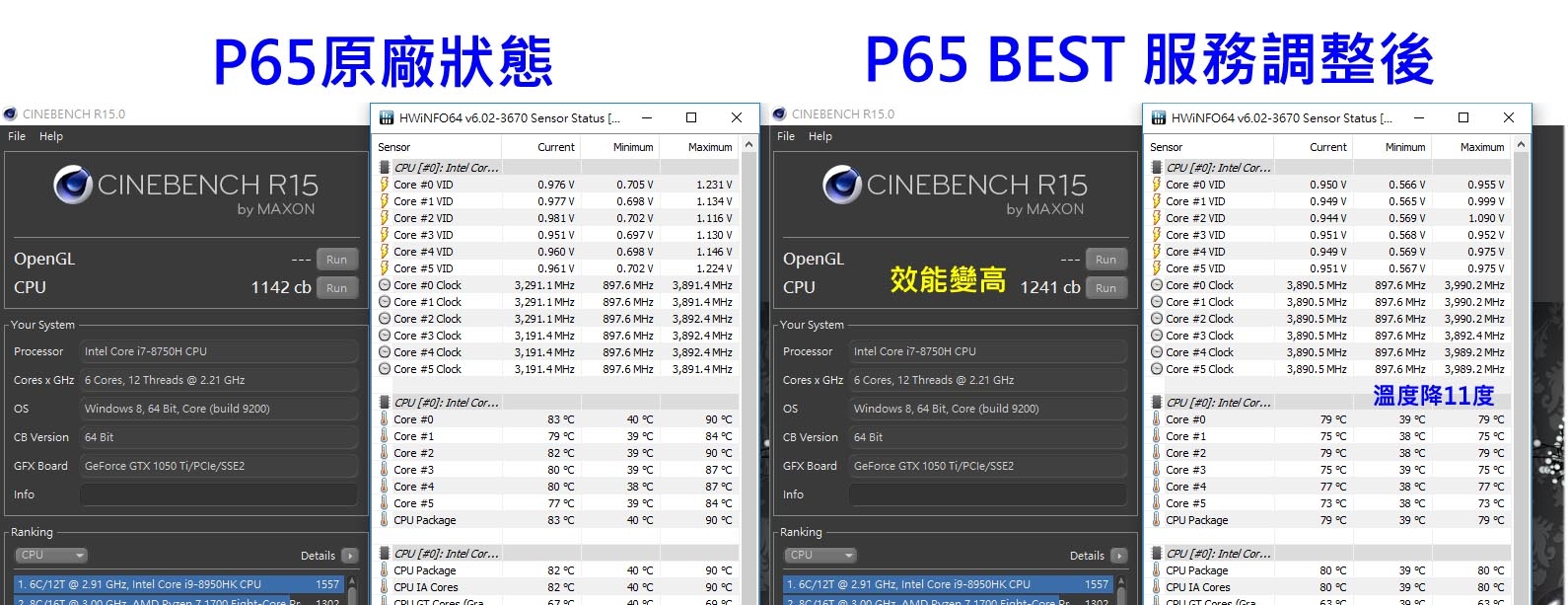Screen dimensions: 1568x605
Task: Click Core #0 thermometer icon in left HWiNFO
Action: 385,419
